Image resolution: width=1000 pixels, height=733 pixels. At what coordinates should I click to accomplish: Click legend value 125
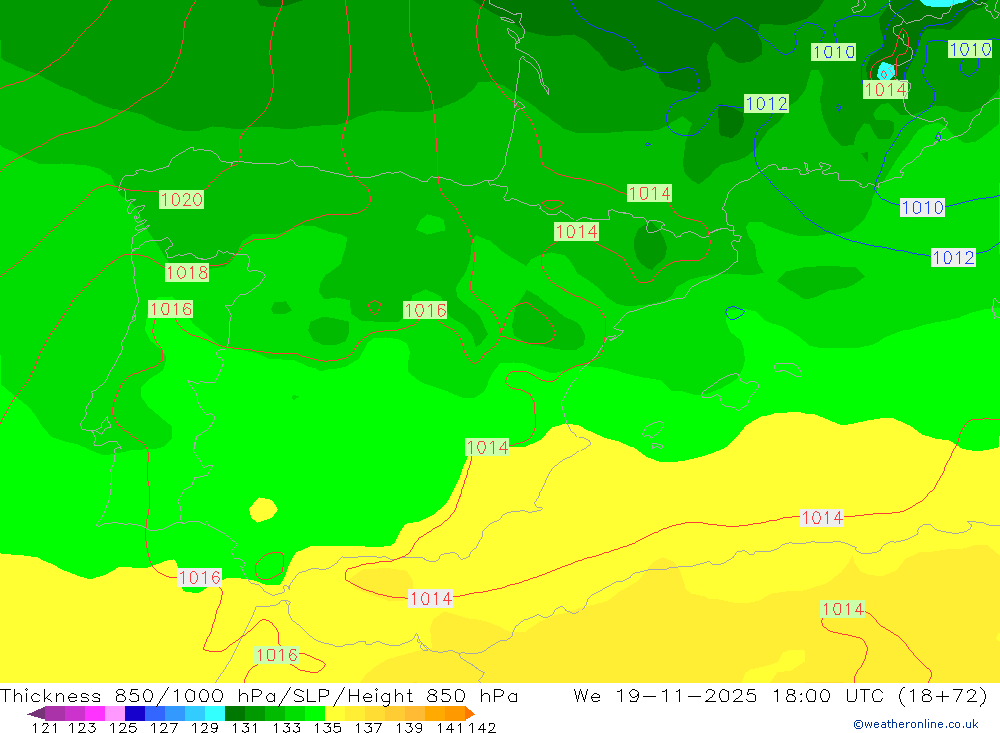[122, 727]
